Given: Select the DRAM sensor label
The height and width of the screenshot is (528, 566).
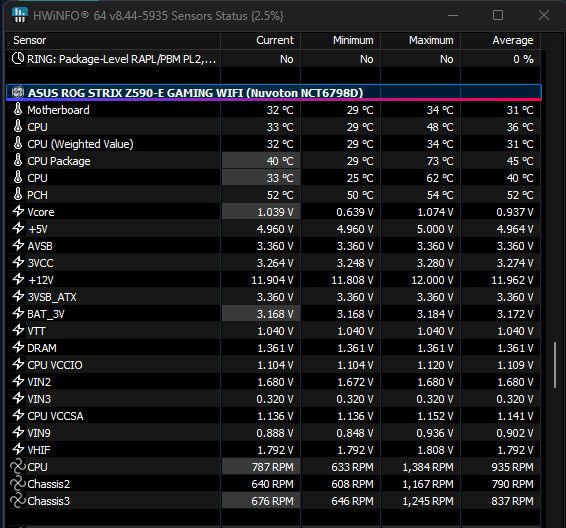Looking at the screenshot, I should [42, 348].
